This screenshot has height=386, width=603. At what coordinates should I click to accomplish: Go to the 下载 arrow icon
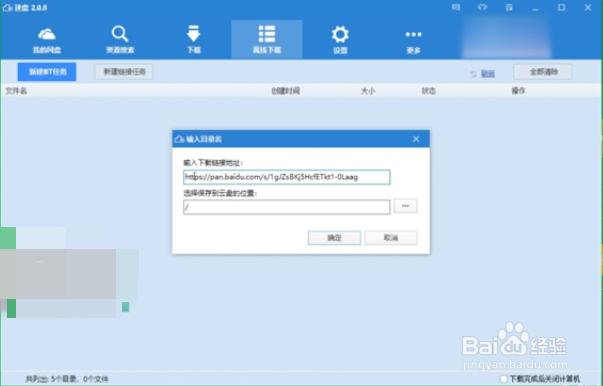point(193,40)
